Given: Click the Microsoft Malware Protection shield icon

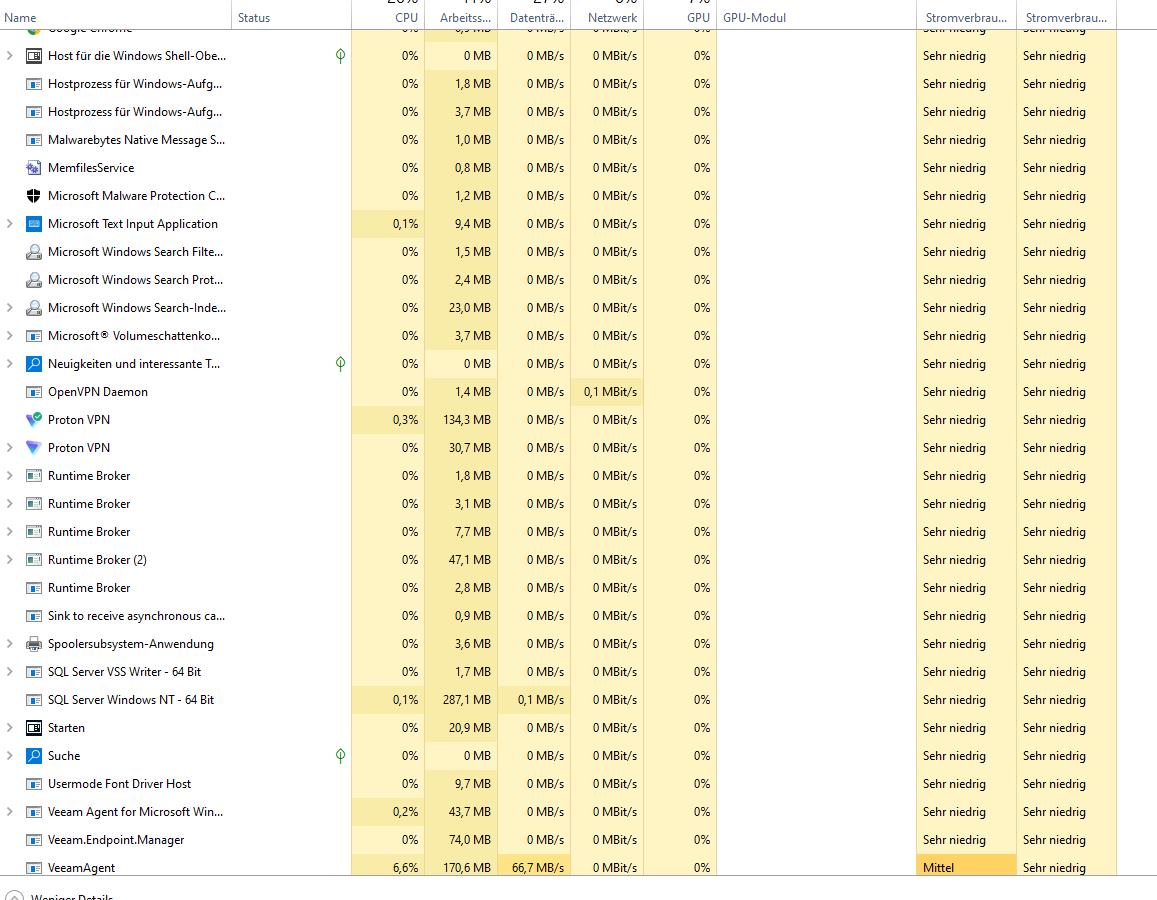Looking at the screenshot, I should [33, 195].
